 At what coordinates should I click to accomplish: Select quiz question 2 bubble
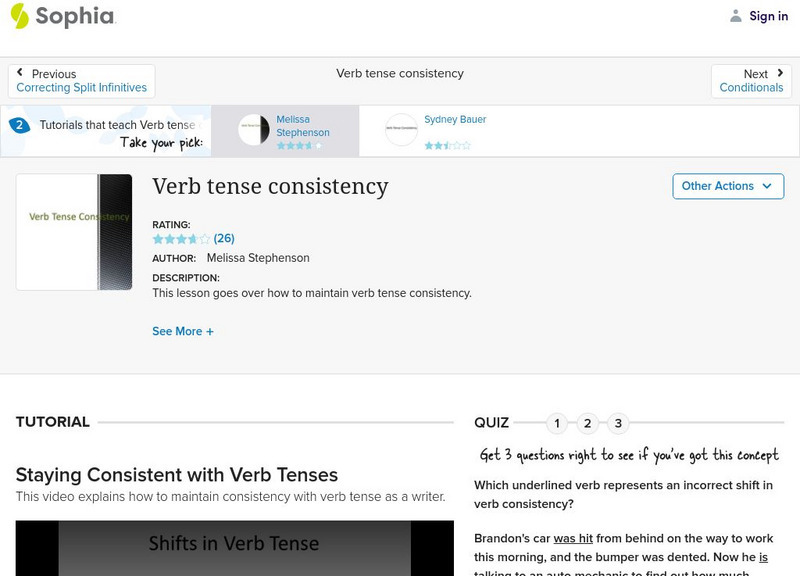[x=588, y=423]
